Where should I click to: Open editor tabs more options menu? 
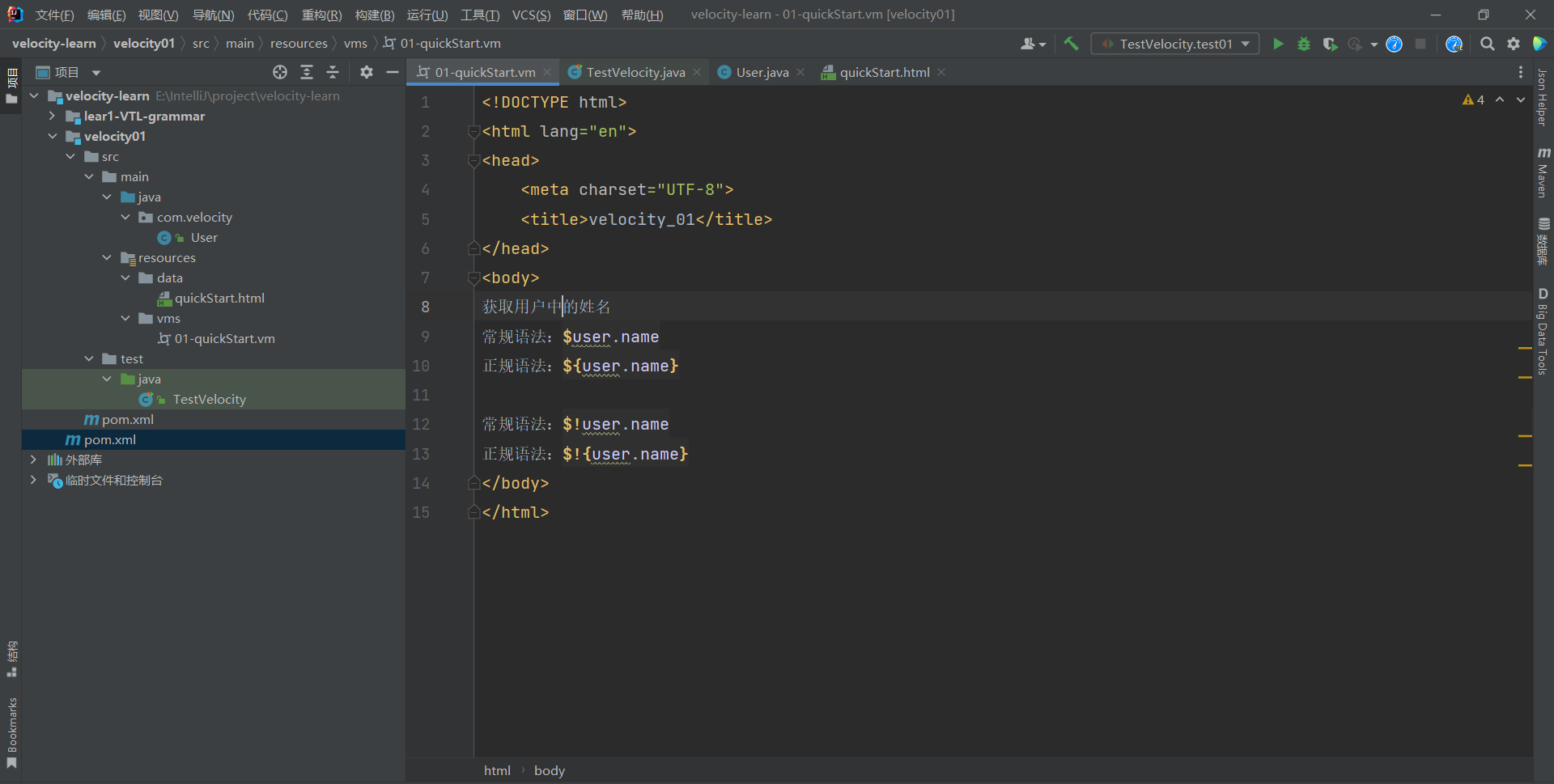pyautogui.click(x=1521, y=72)
